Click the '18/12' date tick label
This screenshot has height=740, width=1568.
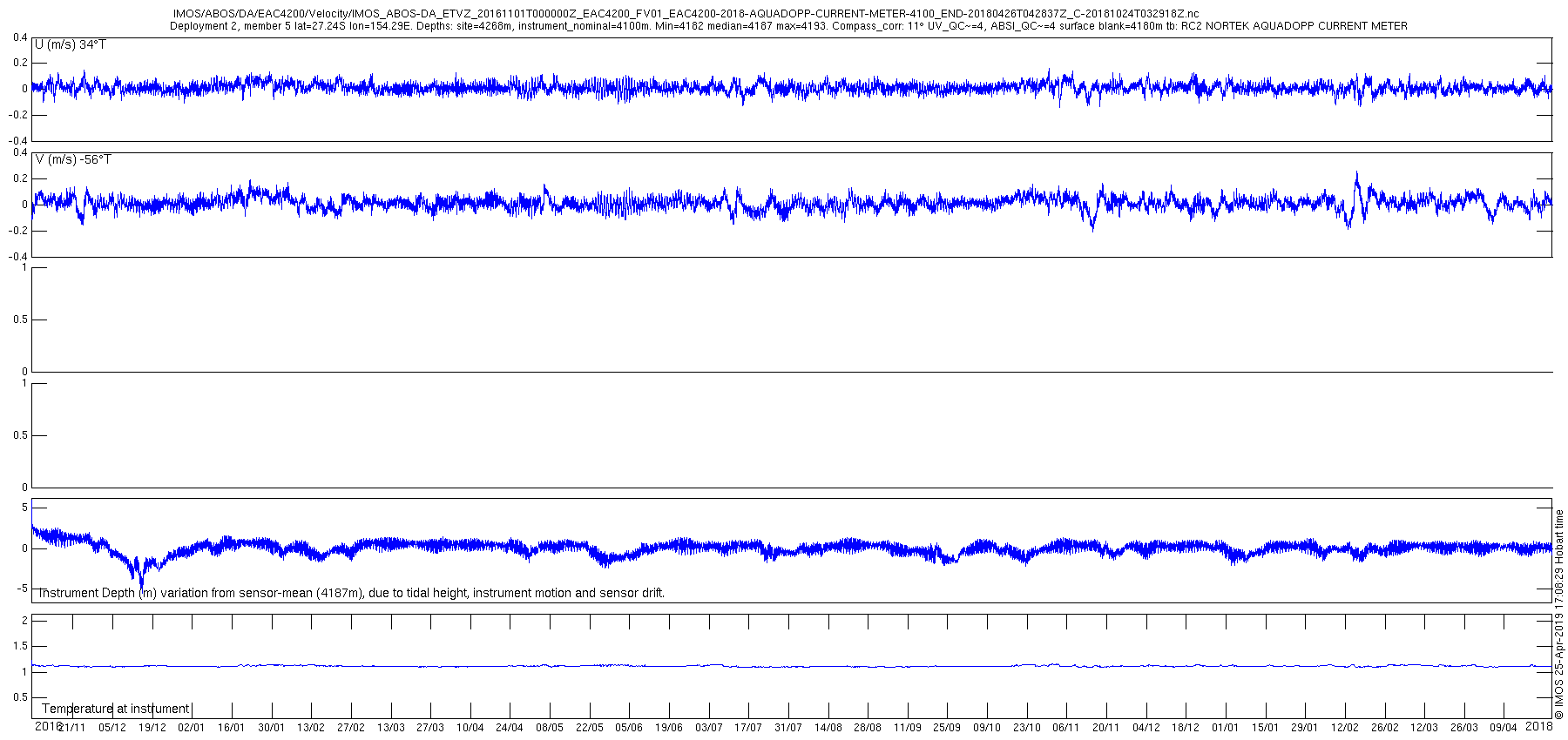tap(1186, 728)
